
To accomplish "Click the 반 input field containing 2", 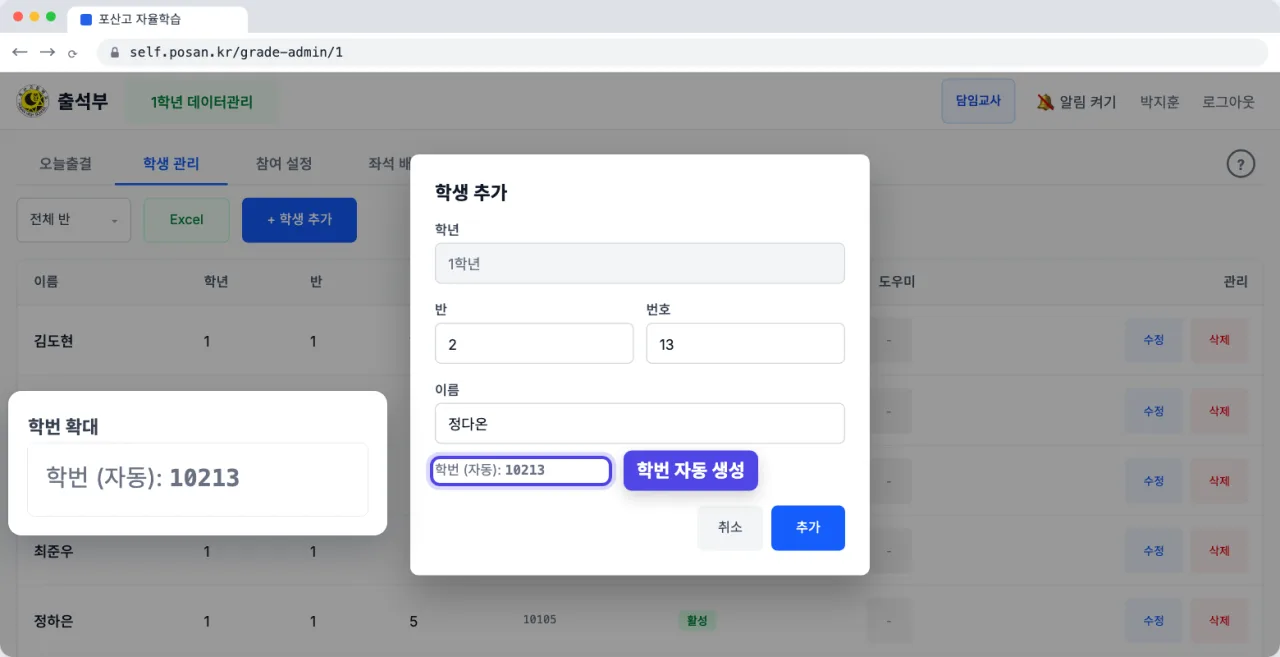I will point(534,343).
